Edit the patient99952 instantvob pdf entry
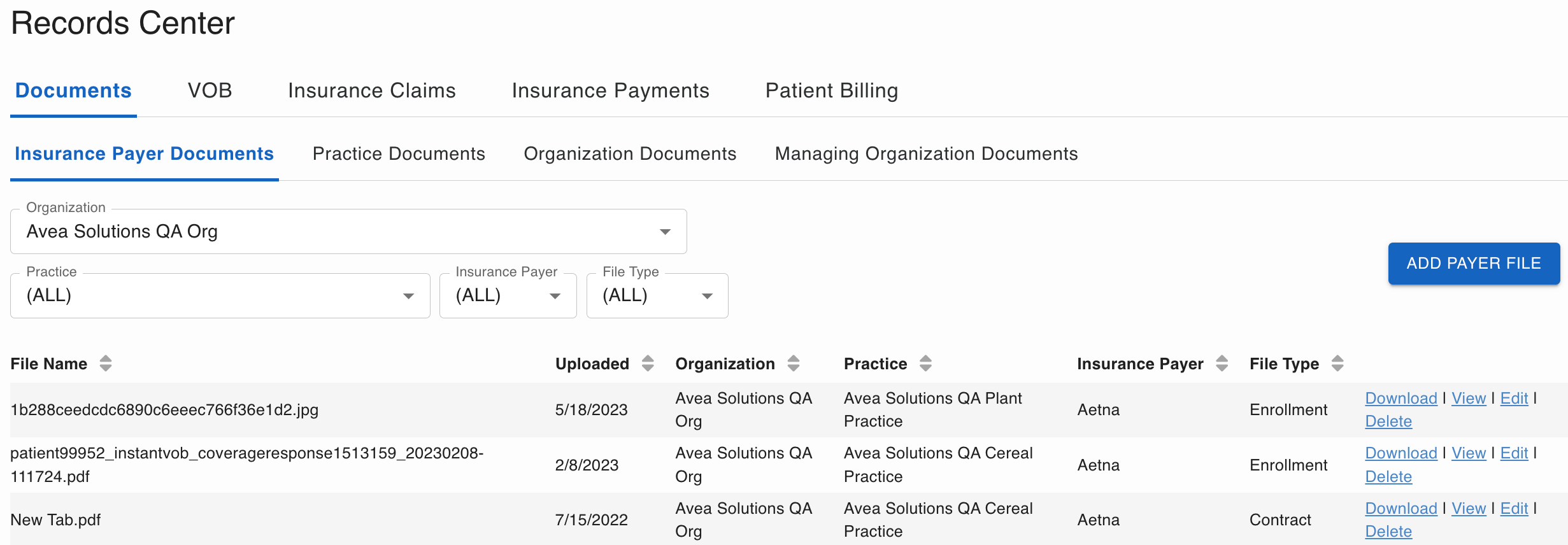The height and width of the screenshot is (545, 1568). (1514, 453)
